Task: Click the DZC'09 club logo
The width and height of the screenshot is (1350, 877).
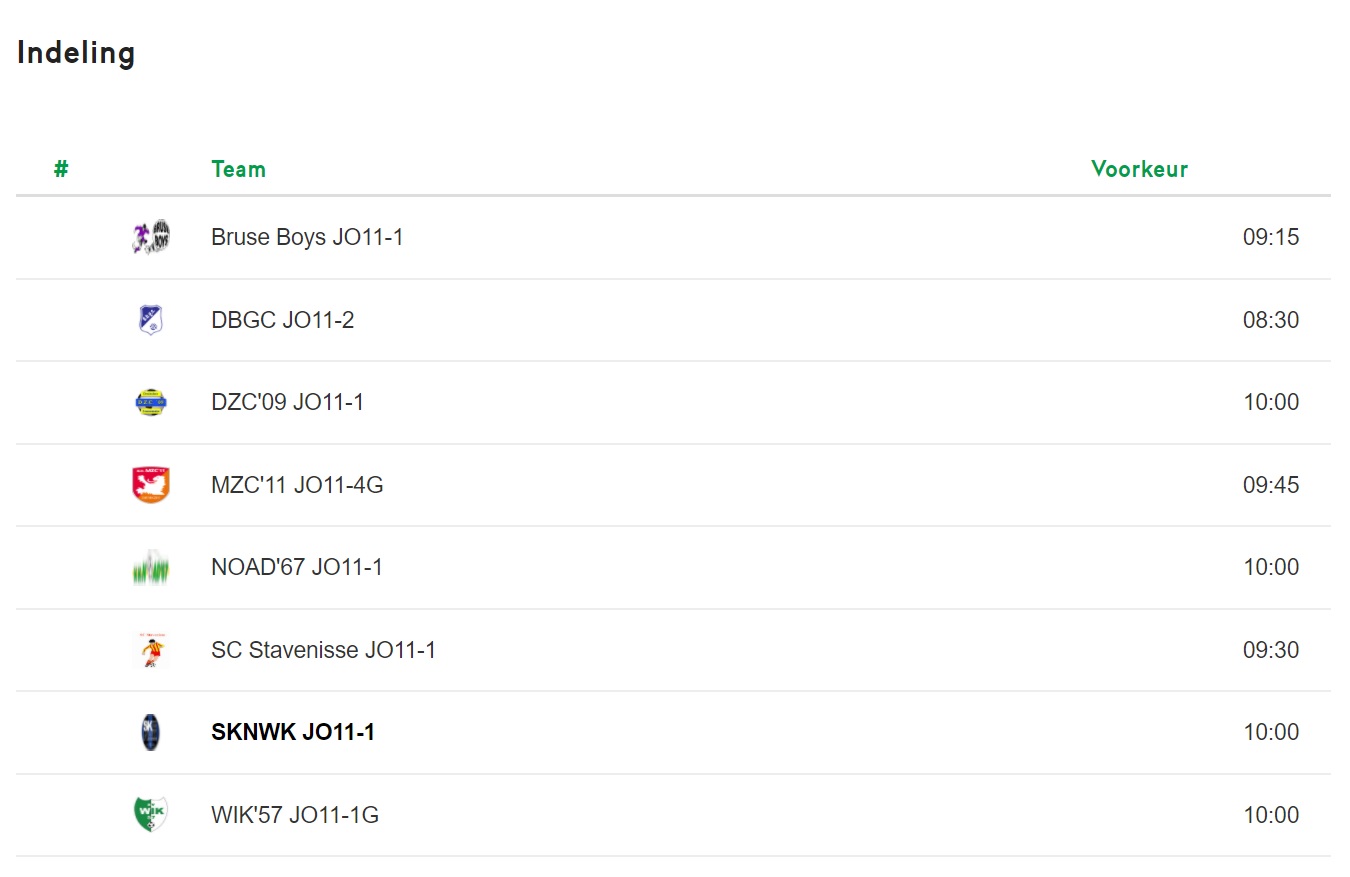Action: tap(150, 402)
